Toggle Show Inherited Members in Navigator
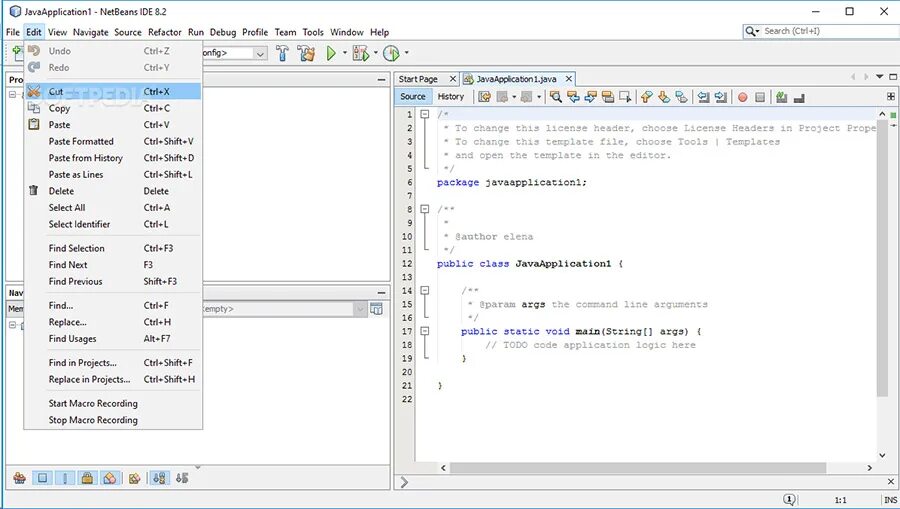This screenshot has height=509, width=900. 20,477
